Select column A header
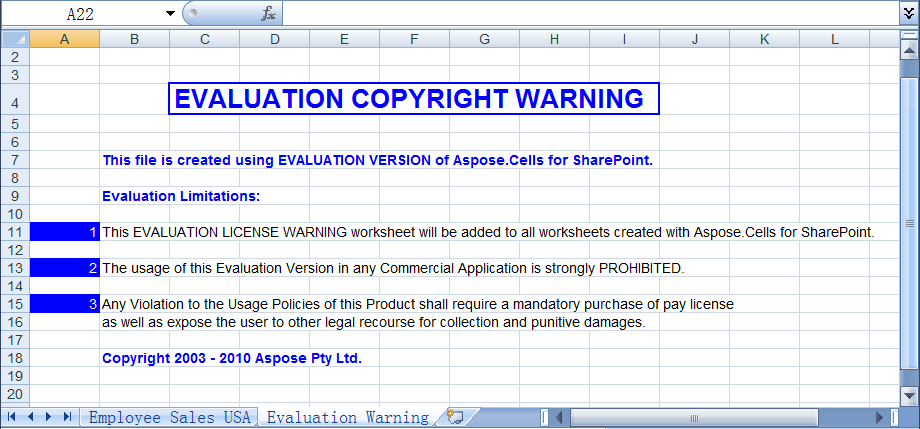 point(65,39)
